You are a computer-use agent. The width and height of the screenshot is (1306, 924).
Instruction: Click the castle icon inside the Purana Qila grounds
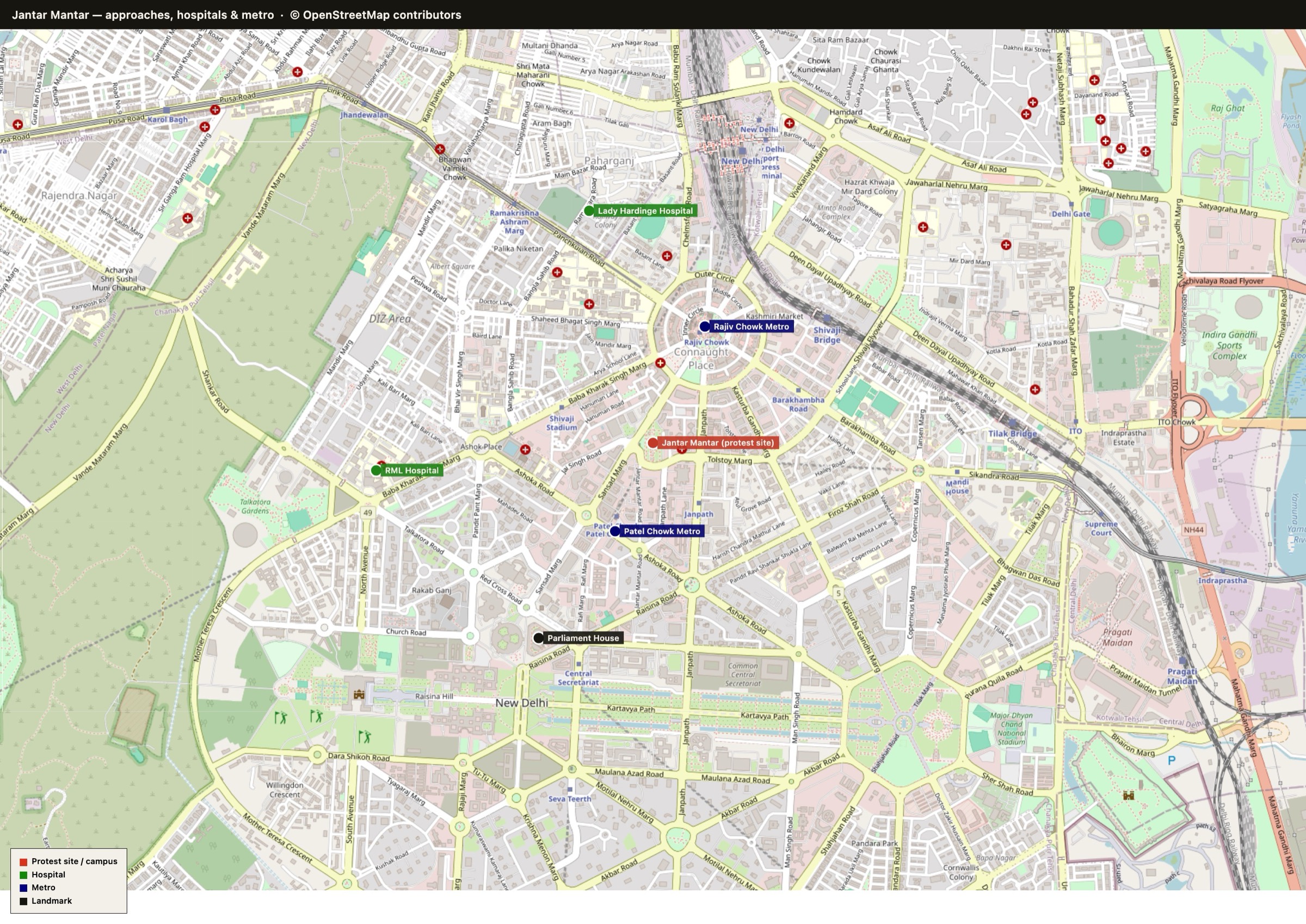click(1129, 796)
